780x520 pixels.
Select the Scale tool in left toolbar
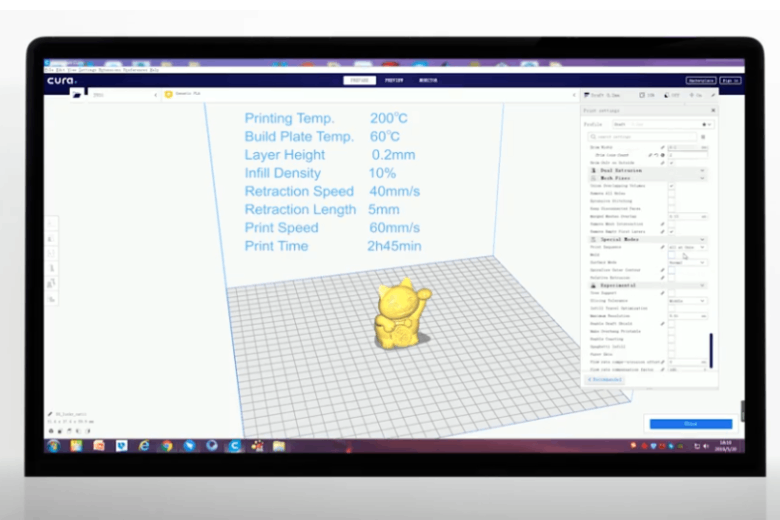tap(51, 239)
